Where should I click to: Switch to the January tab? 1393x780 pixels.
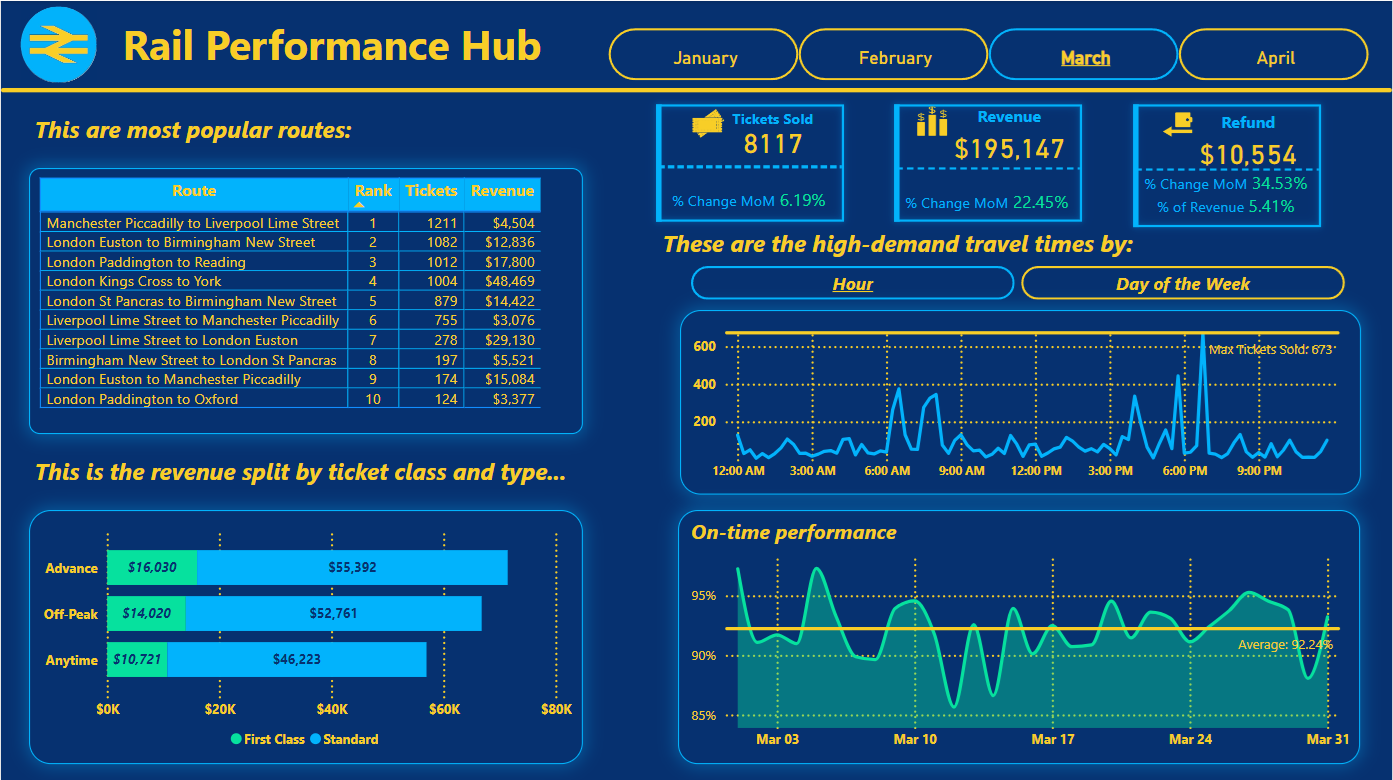pos(703,54)
